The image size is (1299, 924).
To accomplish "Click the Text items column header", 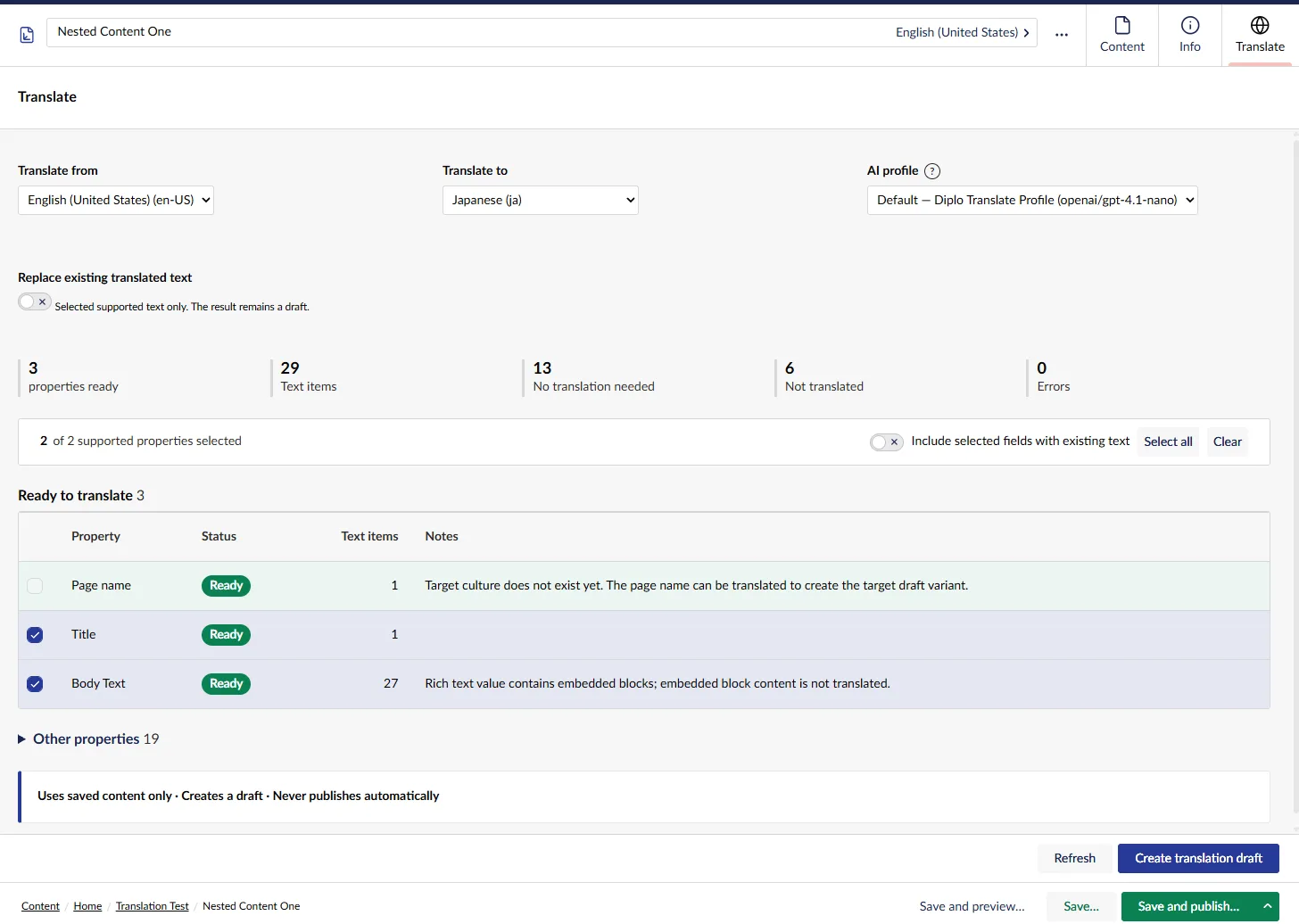I will (x=369, y=536).
